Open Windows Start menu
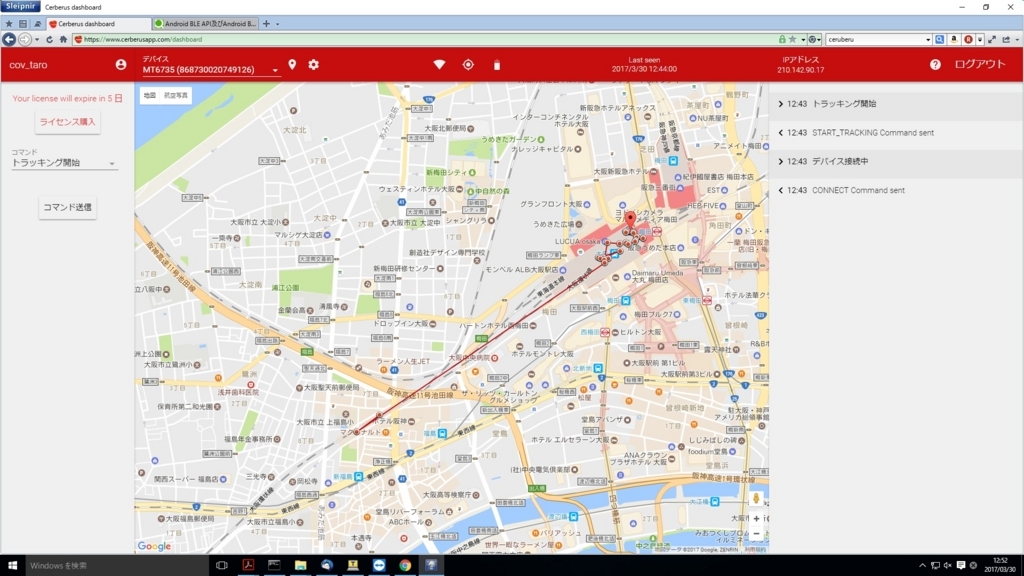The image size is (1024, 576). 12,566
